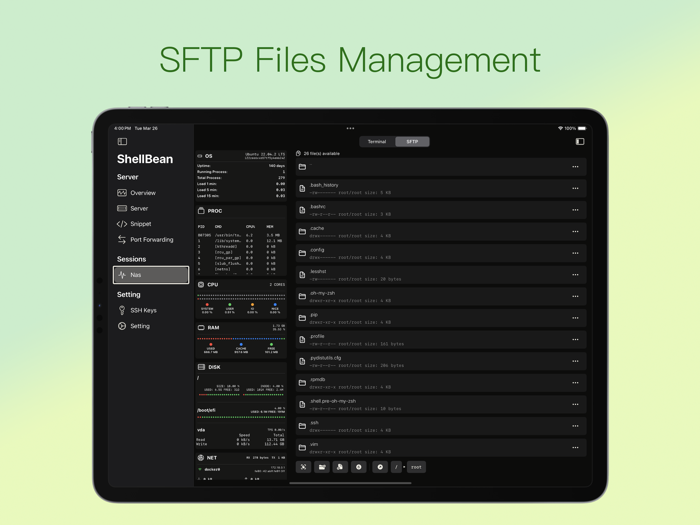Click the Wi-Fi status icon
Viewport: 700px width, 525px height.
click(x=560, y=128)
